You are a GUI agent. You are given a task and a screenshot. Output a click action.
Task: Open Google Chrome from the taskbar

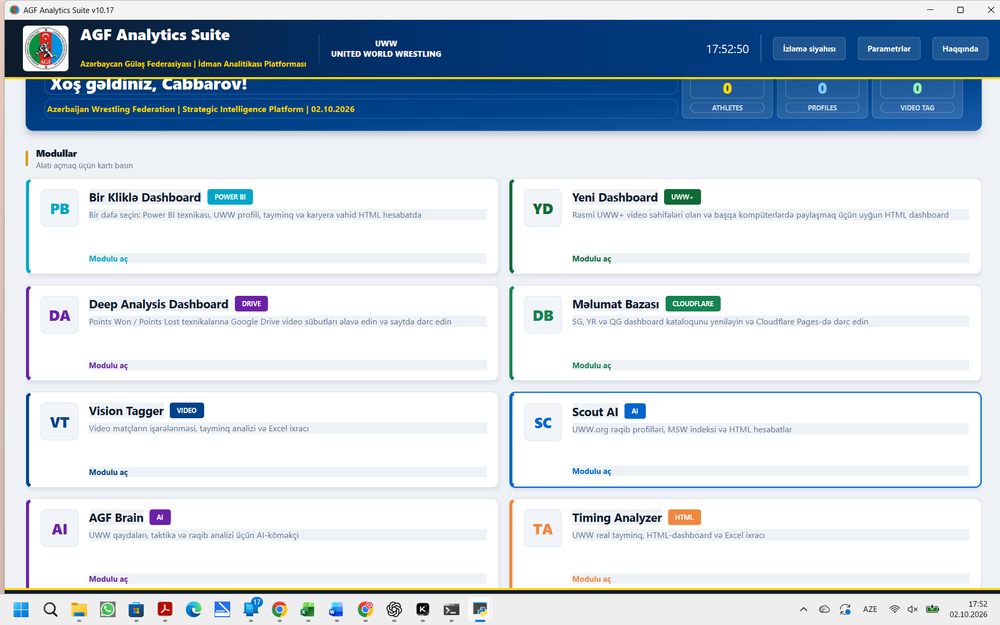pos(279,610)
